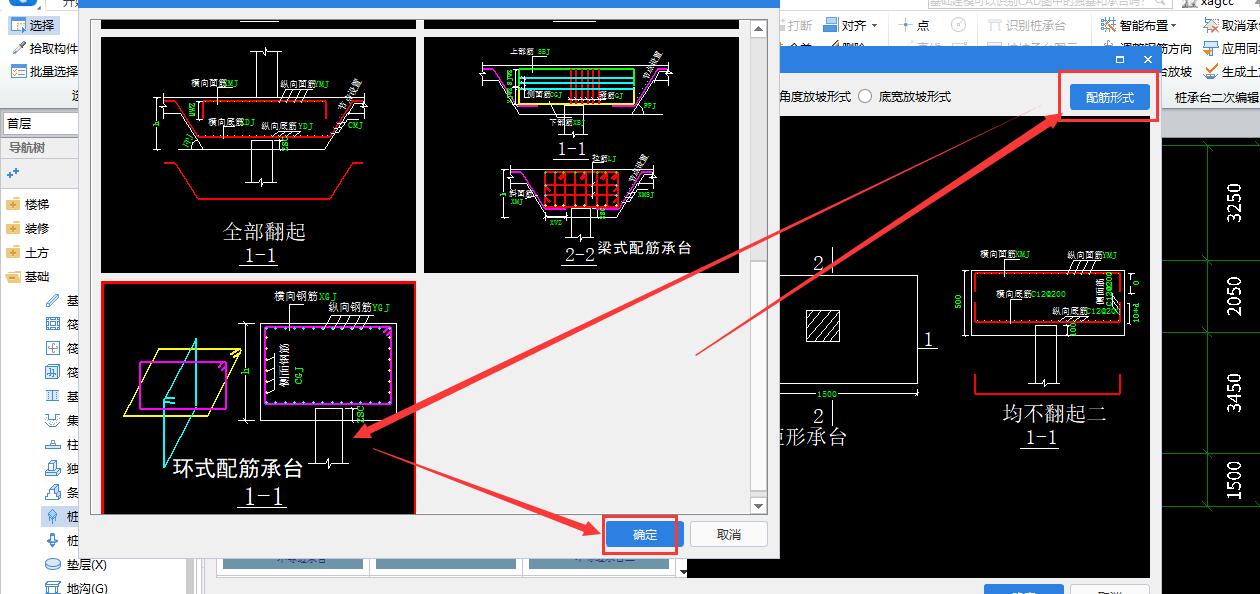Open the 对齐 align dropdown
The width and height of the screenshot is (1260, 594).
tap(858, 25)
